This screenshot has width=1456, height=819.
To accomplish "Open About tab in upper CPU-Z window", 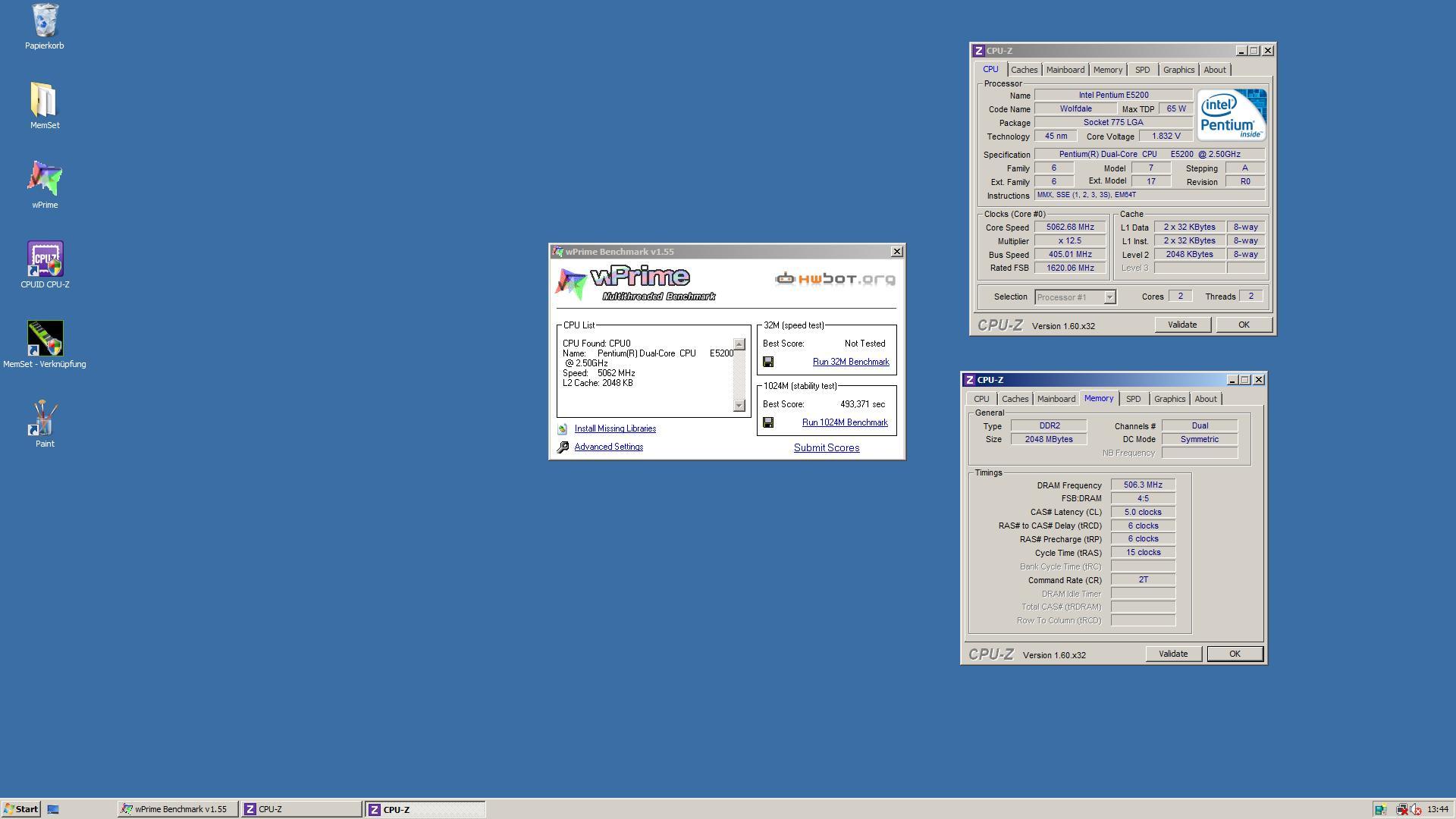I will [x=1214, y=70].
